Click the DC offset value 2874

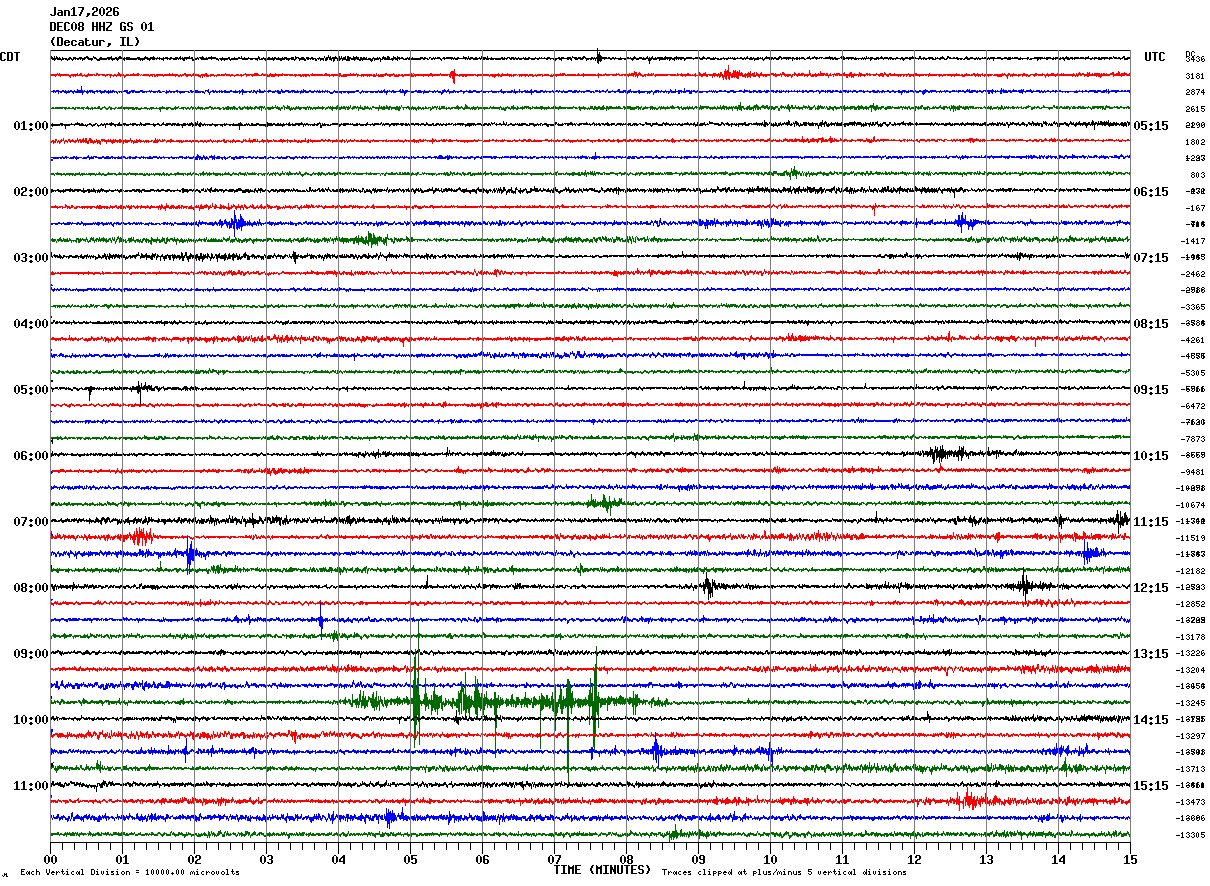pos(1195,92)
